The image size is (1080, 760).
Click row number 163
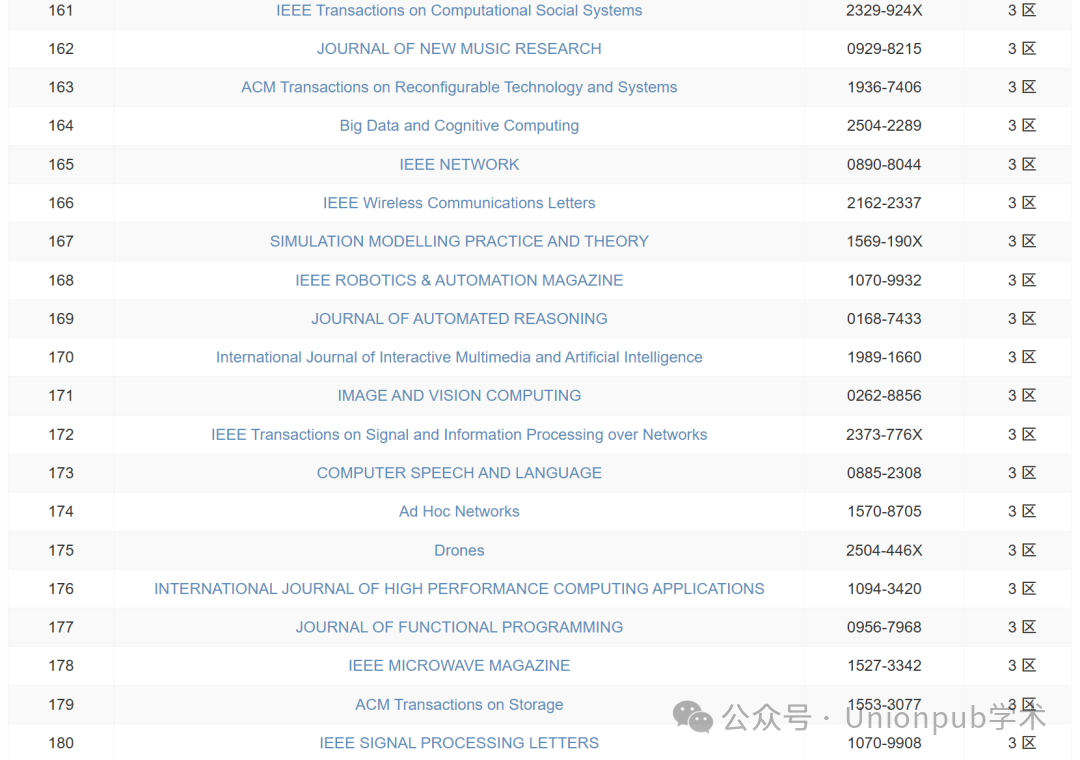tap(61, 88)
